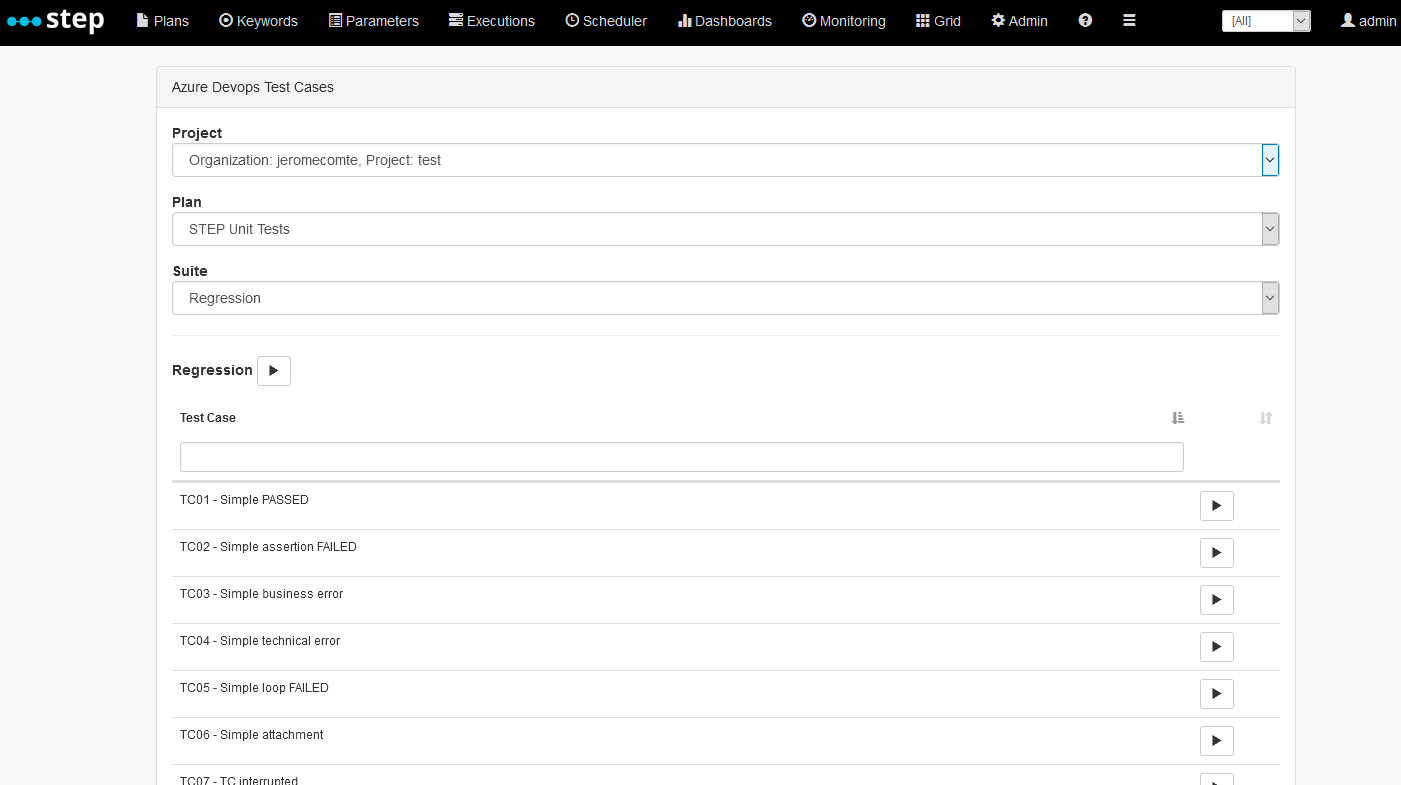1401x785 pixels.
Task: Select the TC06 - Simple attachment text
Action: pos(252,735)
